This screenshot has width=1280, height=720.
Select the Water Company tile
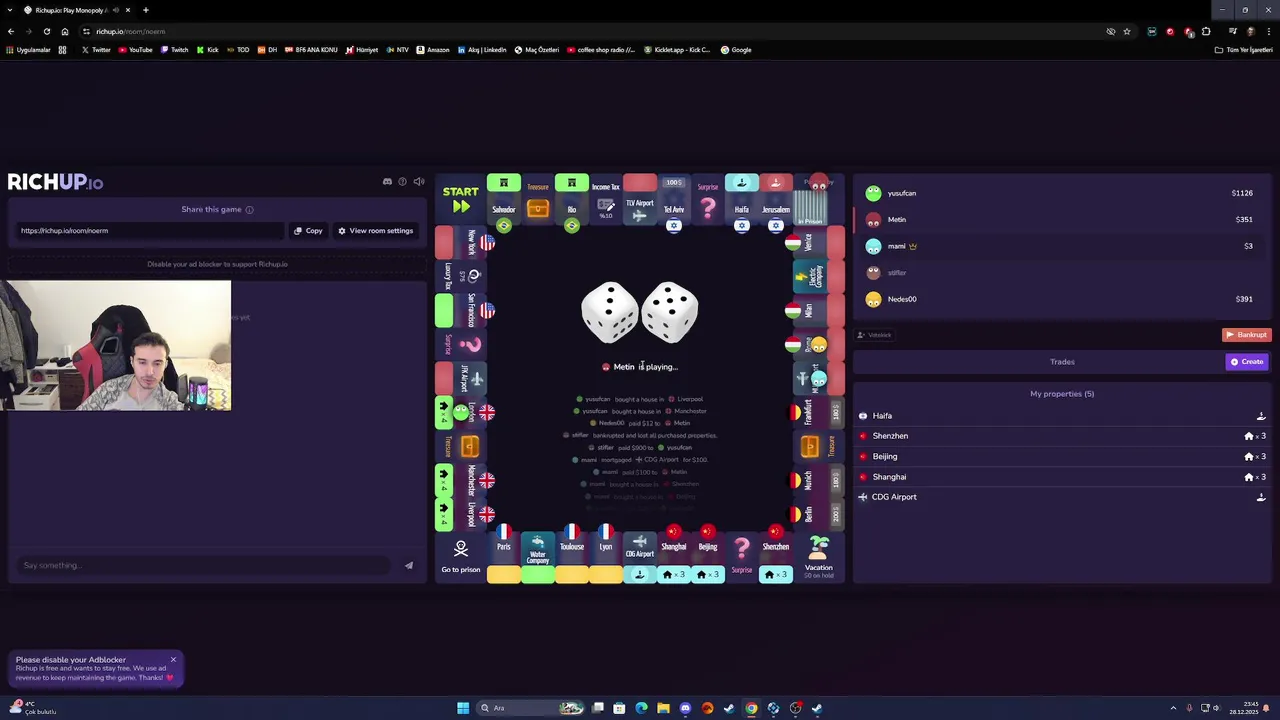coord(538,556)
